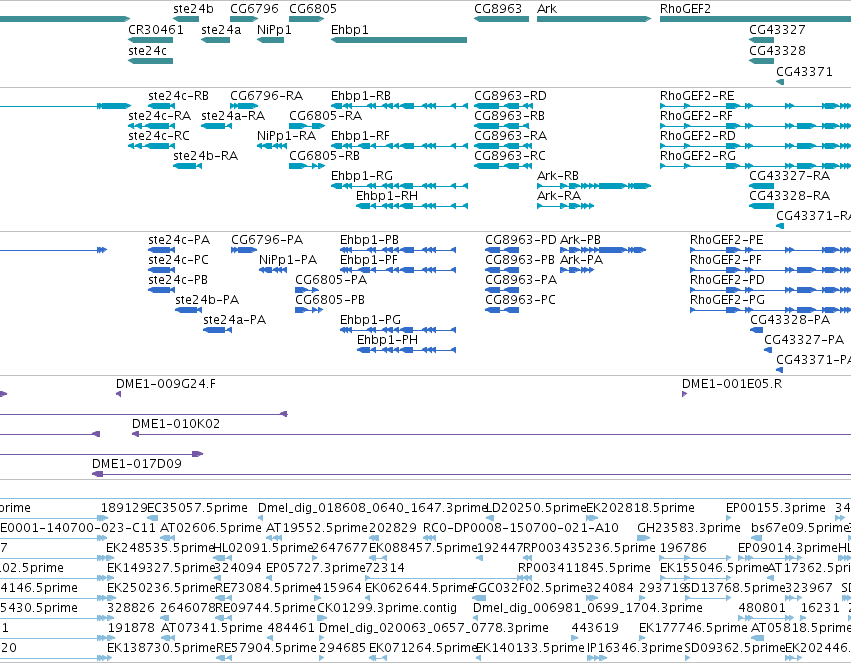The height and width of the screenshot is (663, 851).
Task: Select the CG8963 gene feature
Action: click(501, 19)
